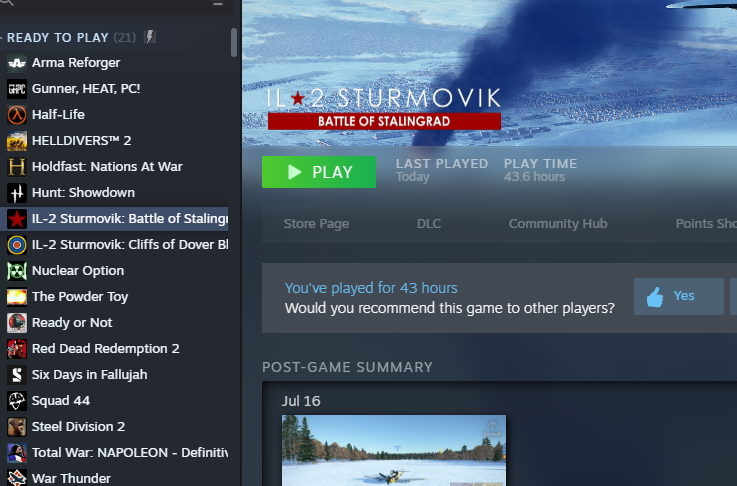This screenshot has width=737, height=486.
Task: Select Gunner, HEAT, PC! in the list
Action: coord(114,88)
